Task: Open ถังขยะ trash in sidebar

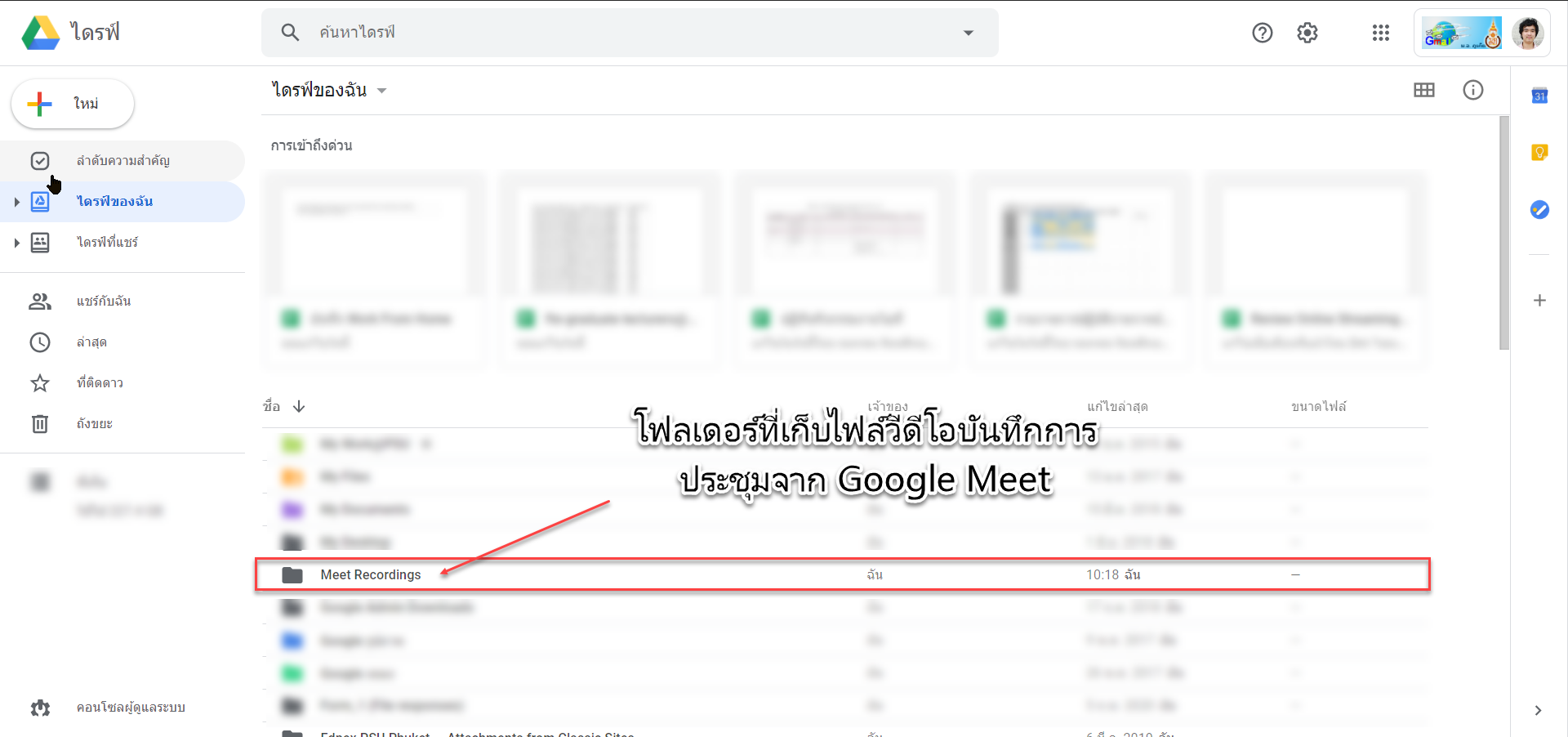Action: (95, 423)
